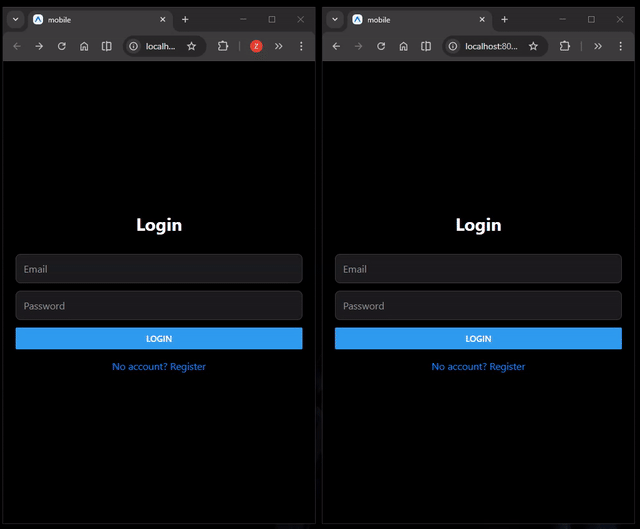Reload the page in right window

coord(381,46)
